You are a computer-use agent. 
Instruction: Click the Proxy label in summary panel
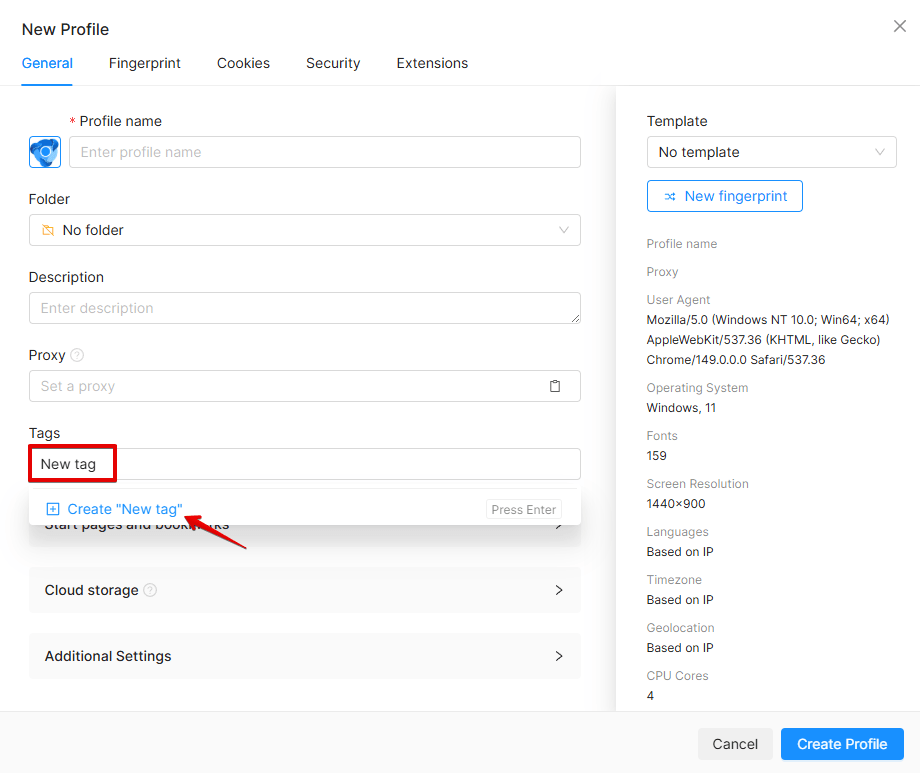pos(662,272)
